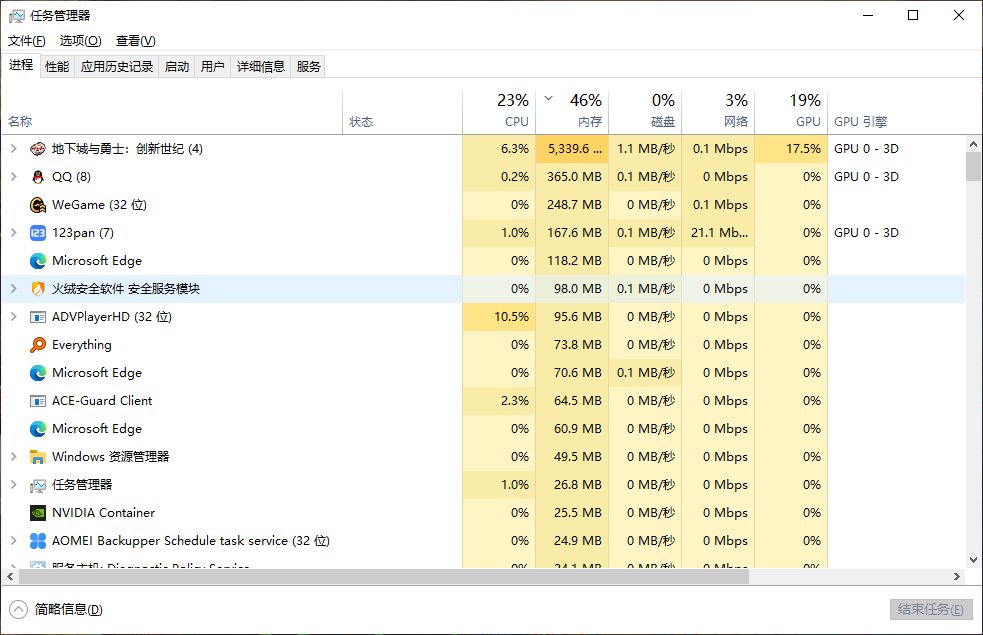Select the ACE-Guard Client process name
983x635 pixels.
(x=102, y=401)
